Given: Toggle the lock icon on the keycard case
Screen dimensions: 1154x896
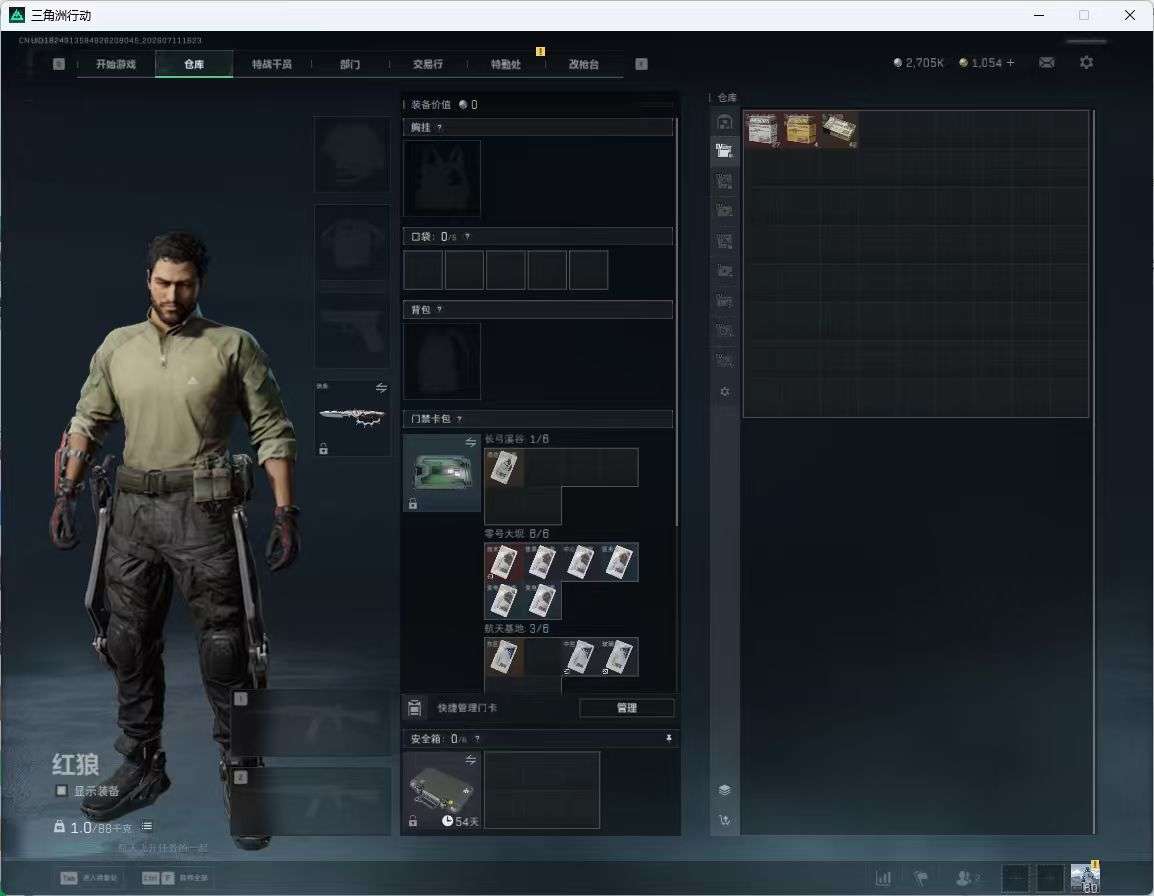Looking at the screenshot, I should (x=413, y=504).
